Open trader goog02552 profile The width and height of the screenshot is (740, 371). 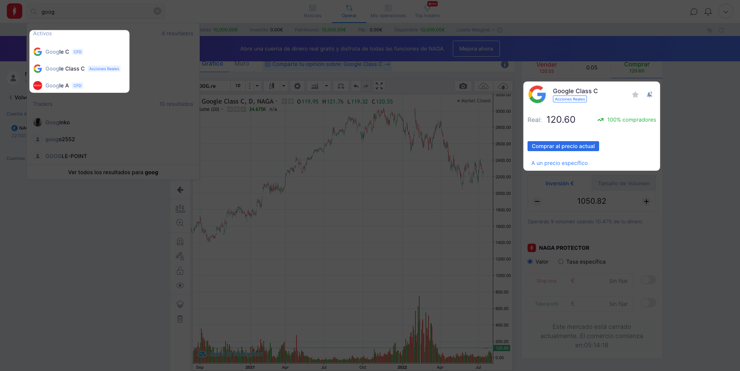pos(113,139)
